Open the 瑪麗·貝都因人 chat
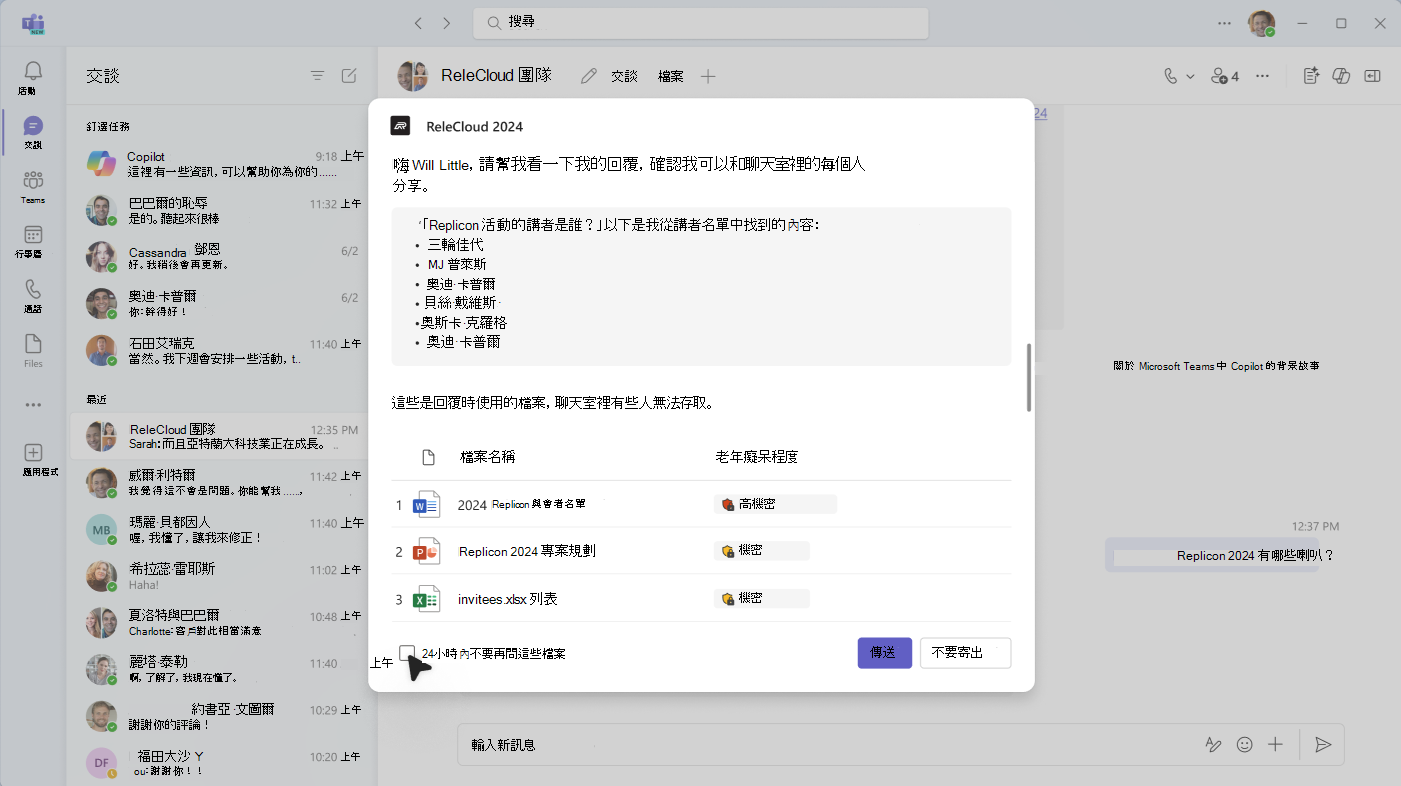Screen dimensions: 1401x786 pos(222,530)
